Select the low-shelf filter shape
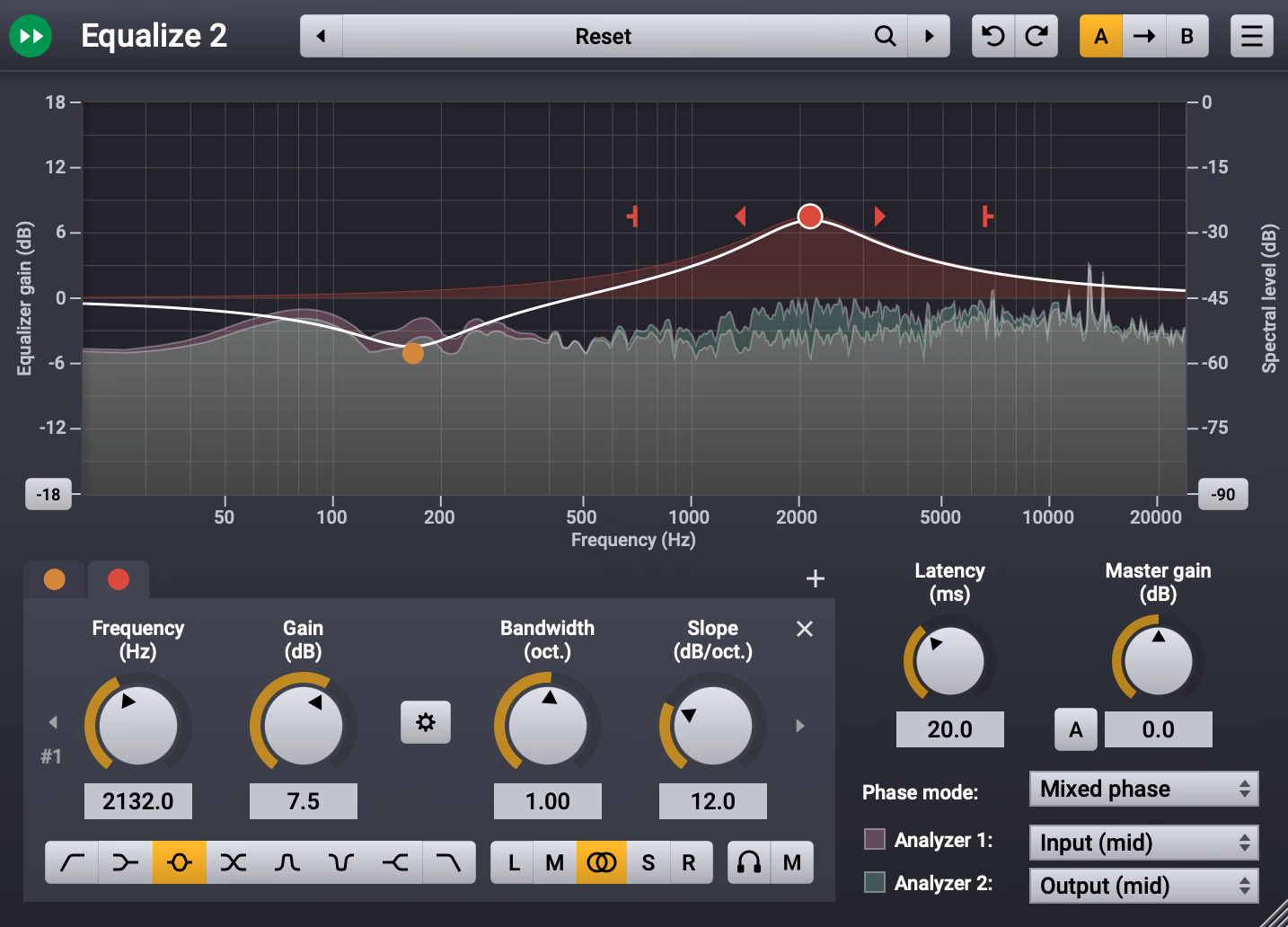The height and width of the screenshot is (927, 1288). (126, 862)
